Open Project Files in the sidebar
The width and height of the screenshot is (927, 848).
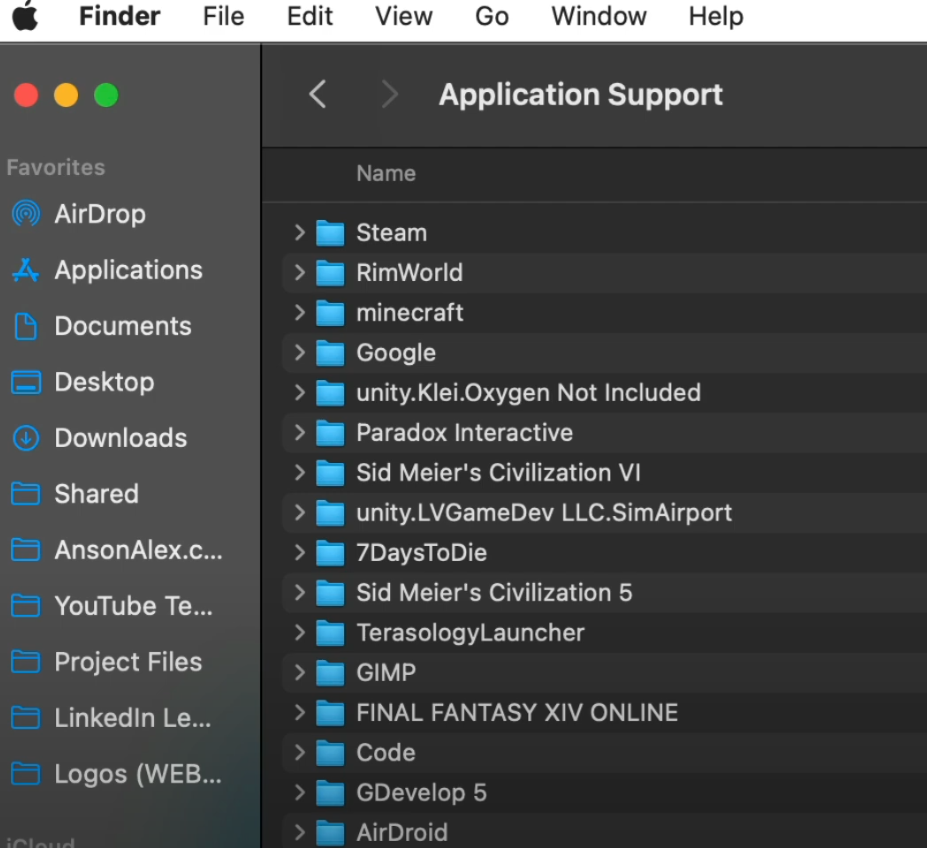click(128, 662)
